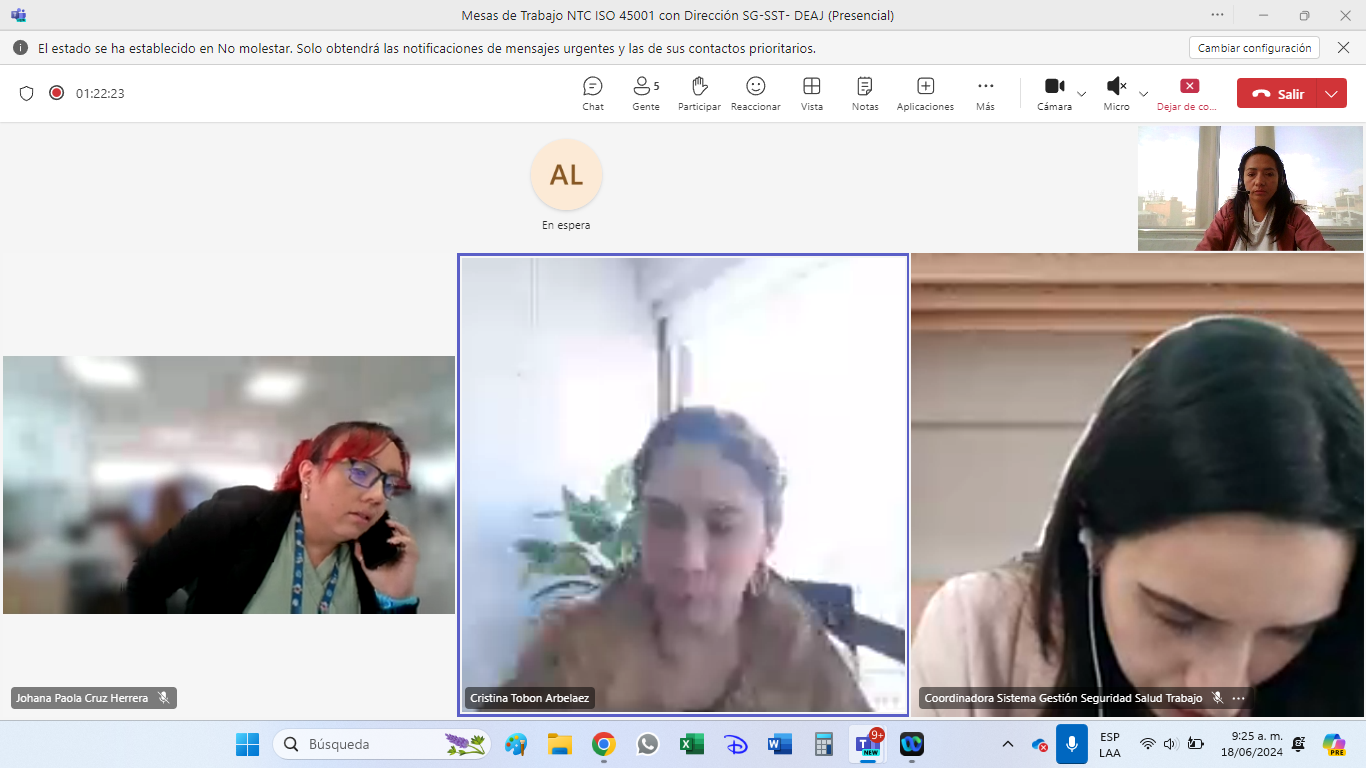This screenshot has width=1366, height=768.
Task: Select Johana Paola Cruz Herrera's video tile
Action: click(x=229, y=485)
